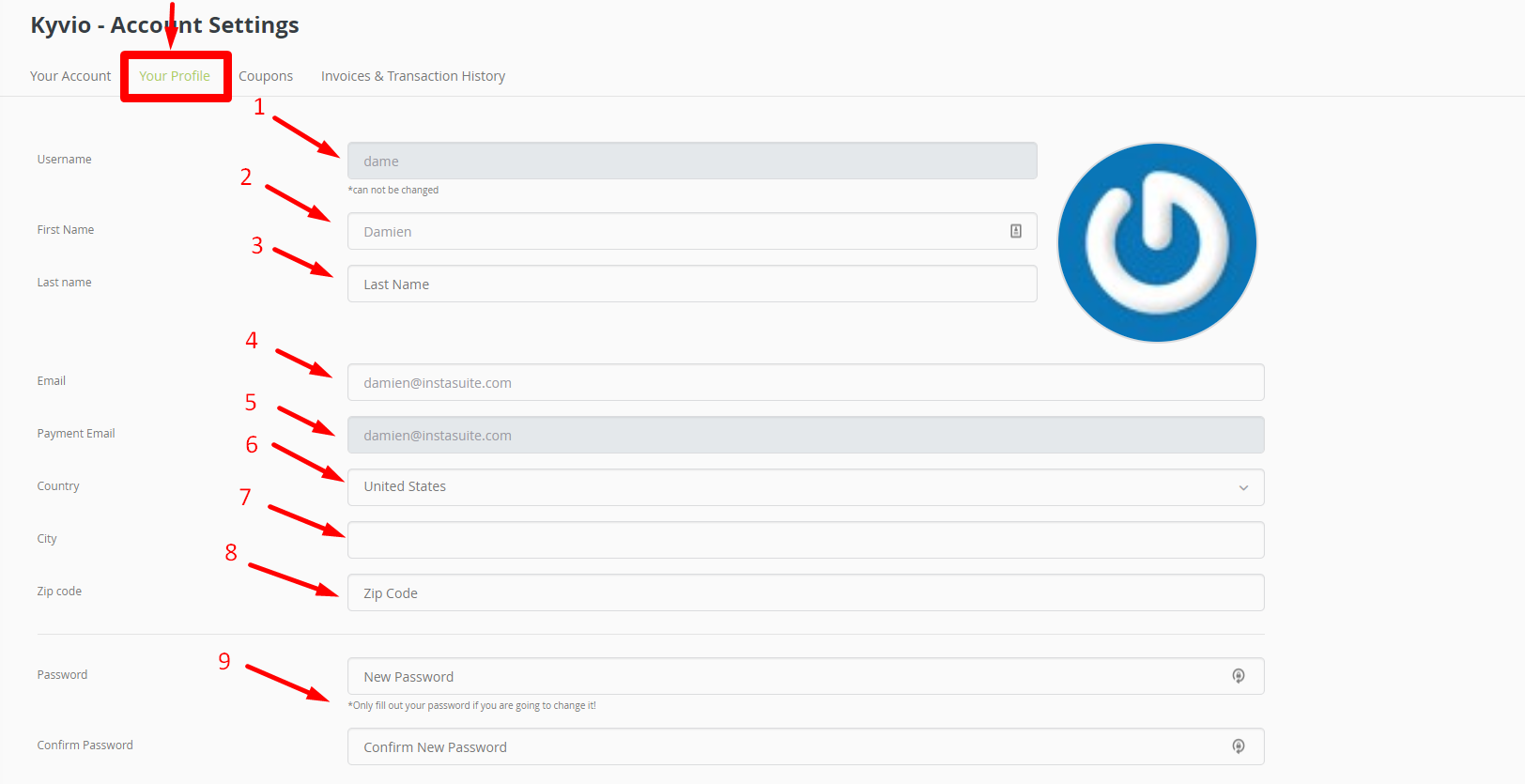1525x784 pixels.
Task: Click into the New Password field
Action: pos(806,676)
